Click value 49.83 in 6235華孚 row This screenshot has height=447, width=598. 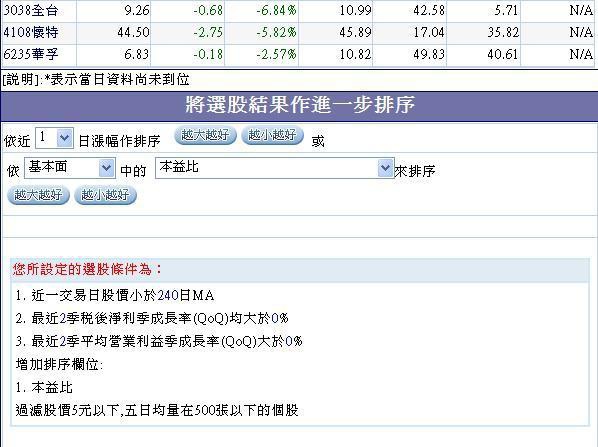pos(429,55)
